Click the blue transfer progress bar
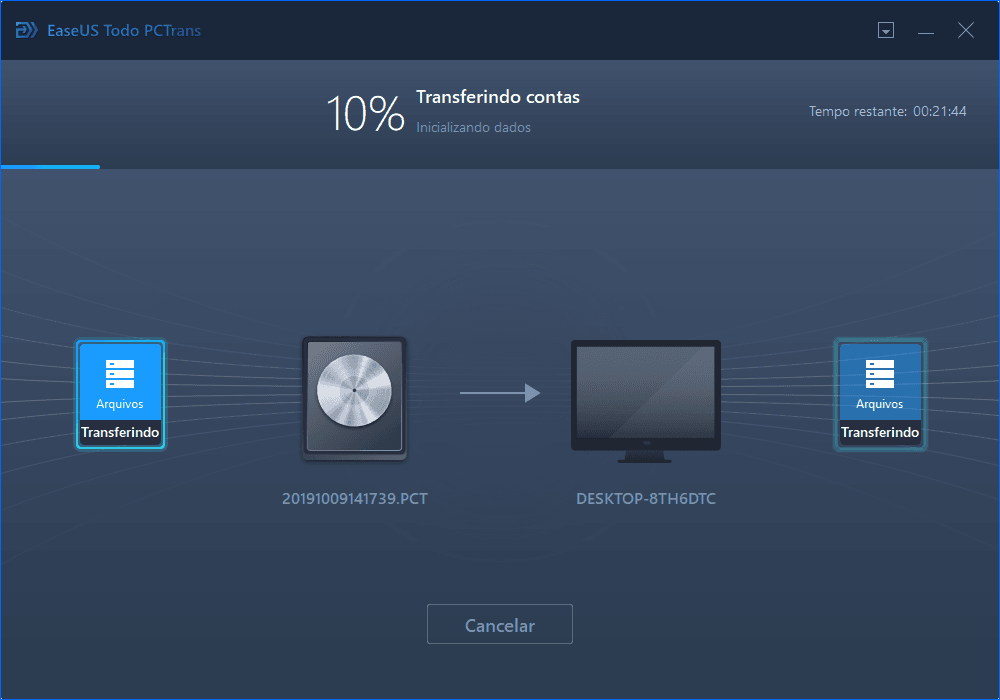Screen dimensions: 1000x700 pyautogui.click(x=50, y=167)
